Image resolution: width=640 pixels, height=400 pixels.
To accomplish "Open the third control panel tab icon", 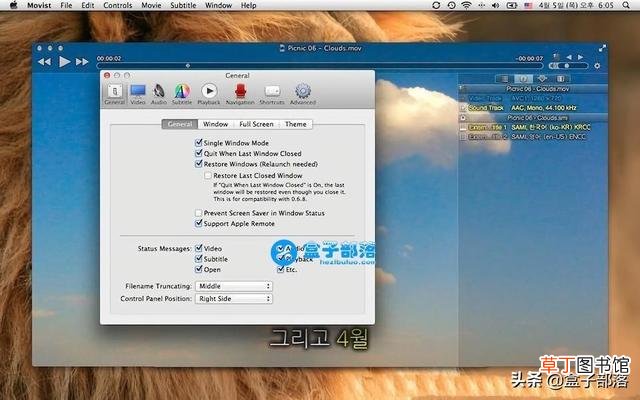I will [x=542, y=79].
